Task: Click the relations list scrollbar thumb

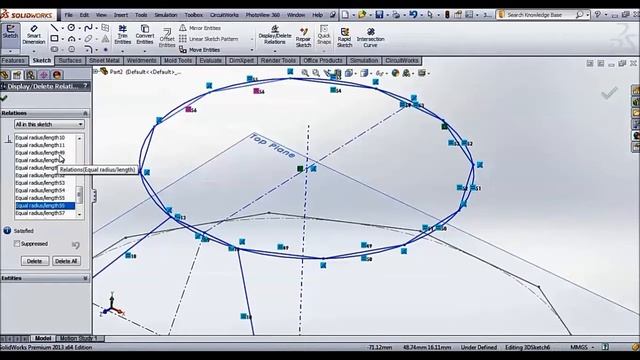Action: [79, 195]
